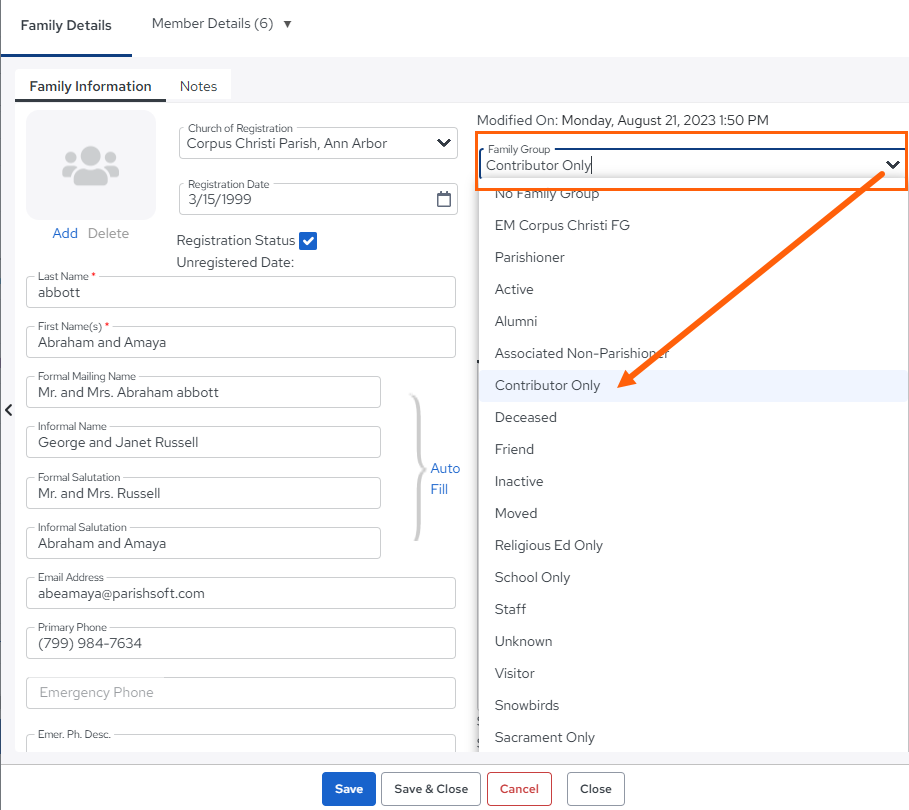The image size is (909, 810).
Task: Click the Emer. Ph. Desc. field
Action: pos(241,743)
